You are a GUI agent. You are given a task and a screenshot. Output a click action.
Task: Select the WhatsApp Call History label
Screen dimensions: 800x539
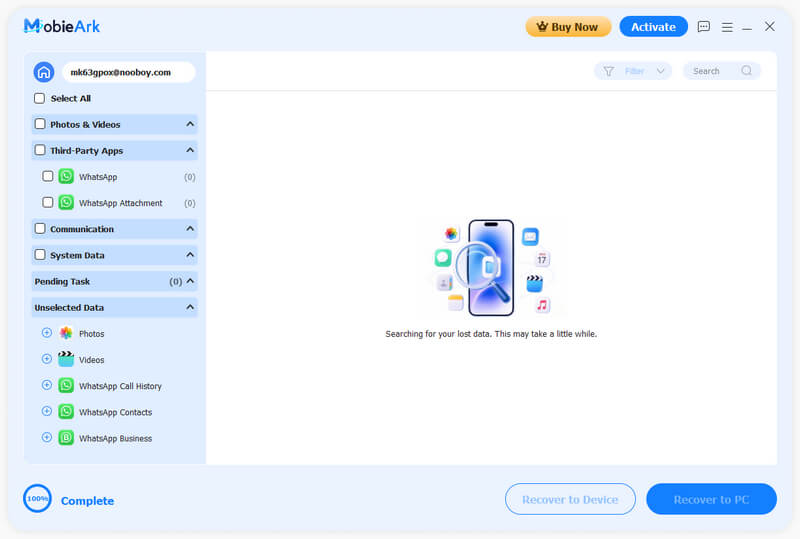[120, 386]
